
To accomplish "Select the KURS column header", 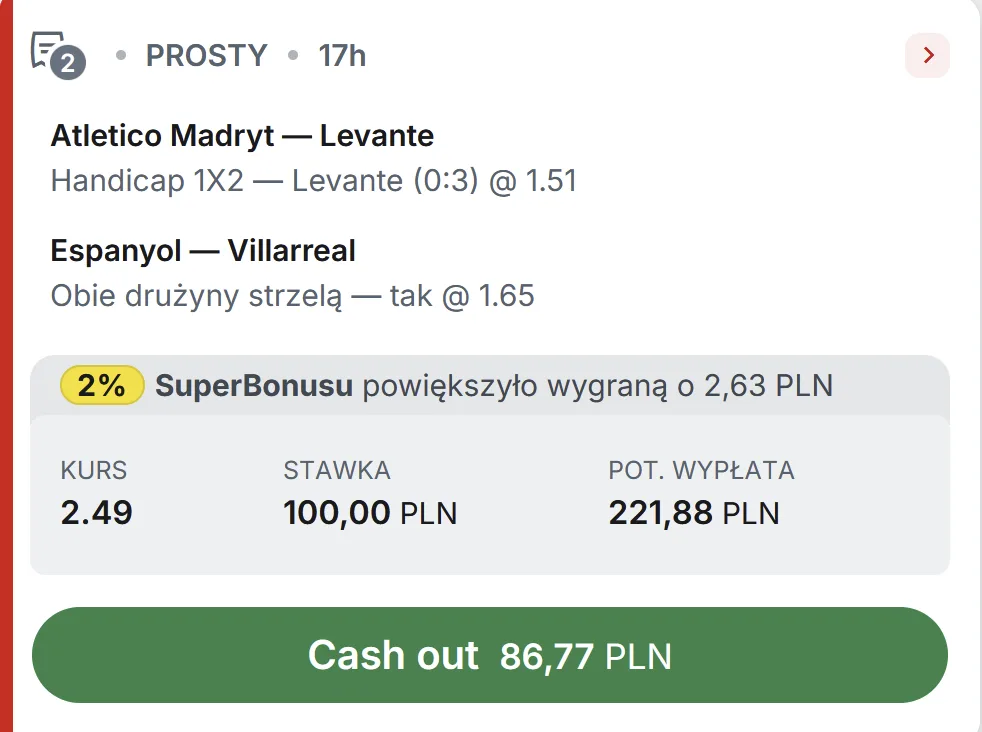I will point(93,470).
